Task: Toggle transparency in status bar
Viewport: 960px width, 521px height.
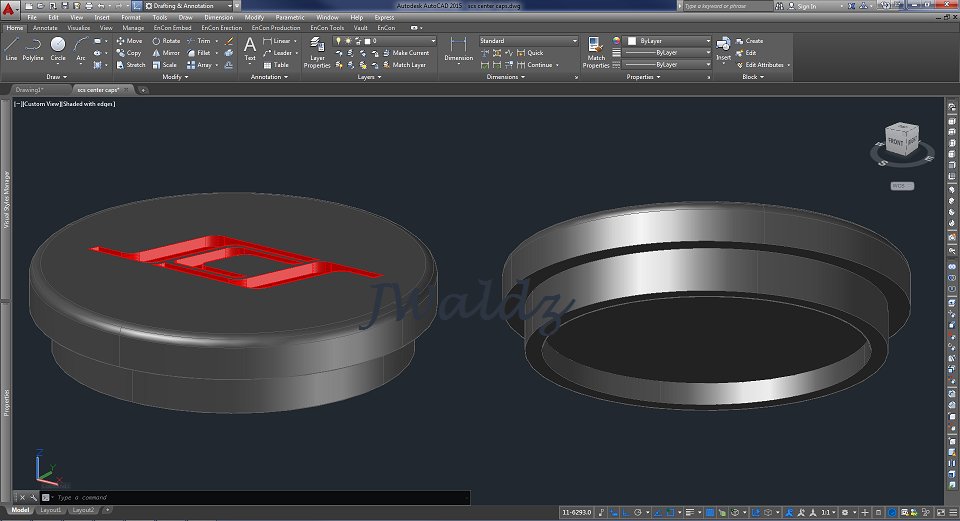Action: tap(710, 512)
